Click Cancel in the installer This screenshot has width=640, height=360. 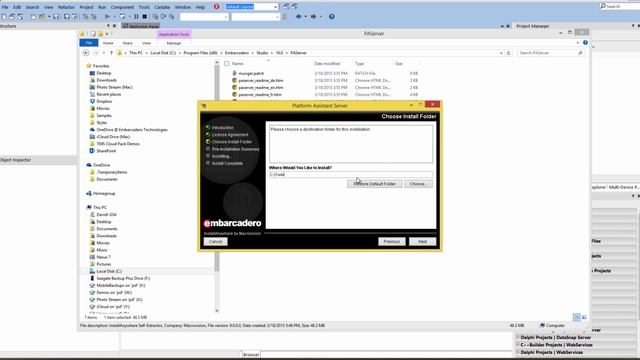[x=216, y=242]
